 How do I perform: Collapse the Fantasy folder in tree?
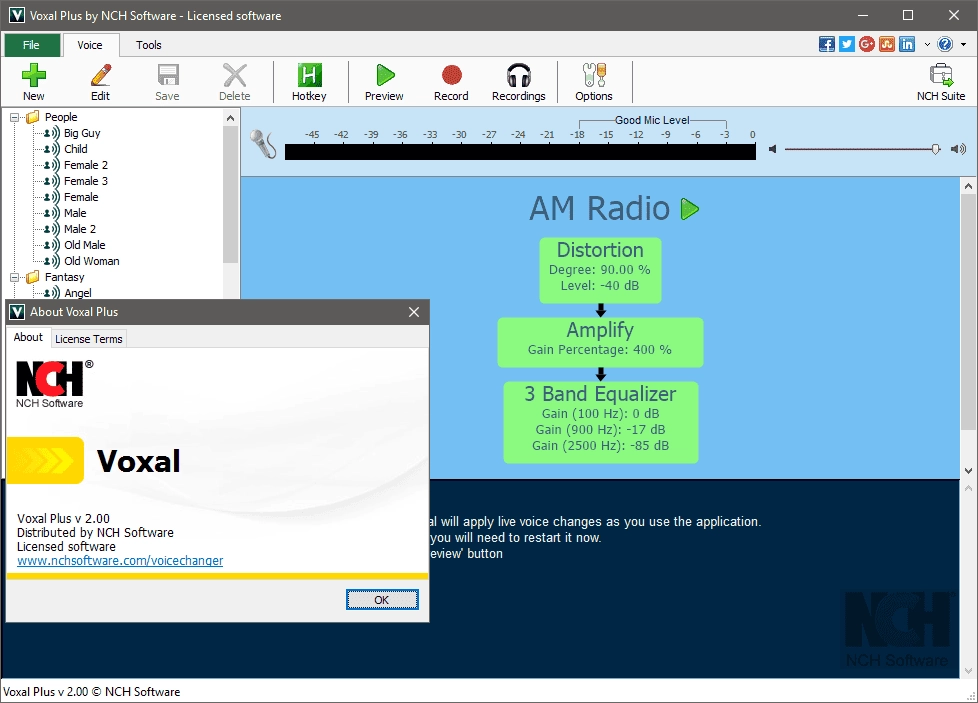(14, 277)
